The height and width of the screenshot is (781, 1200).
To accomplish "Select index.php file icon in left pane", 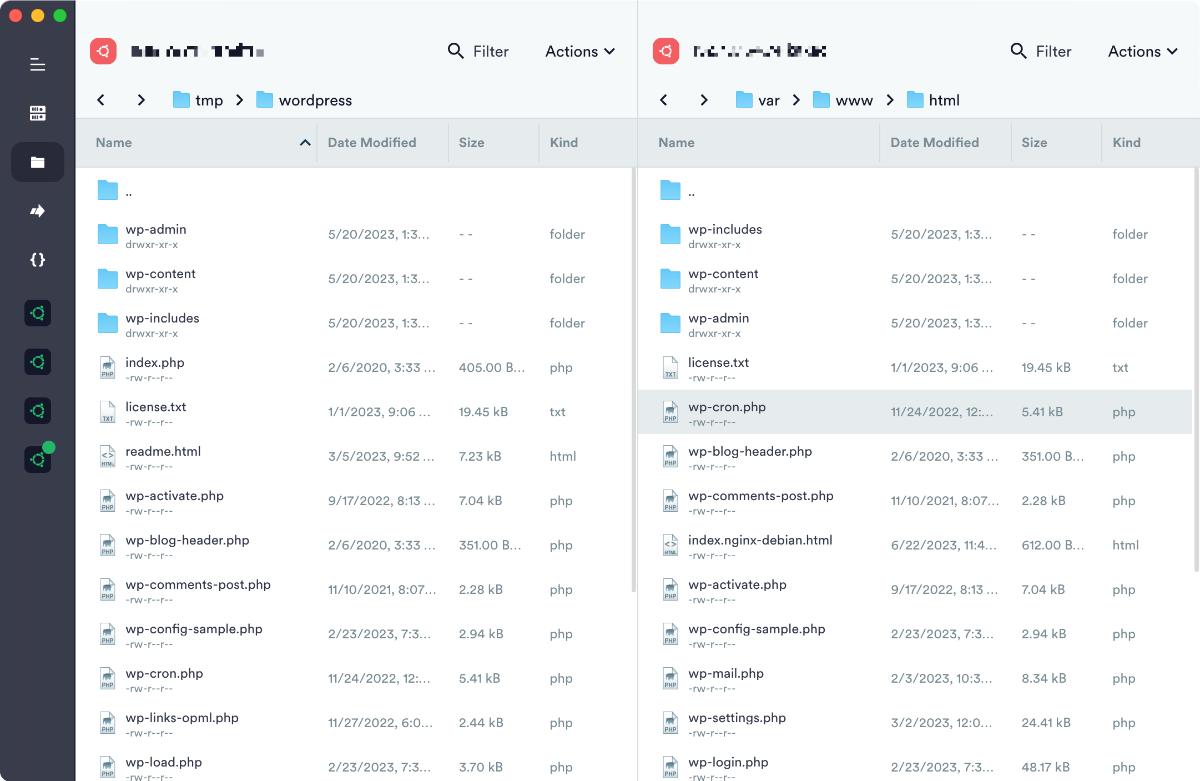I will coord(107,368).
